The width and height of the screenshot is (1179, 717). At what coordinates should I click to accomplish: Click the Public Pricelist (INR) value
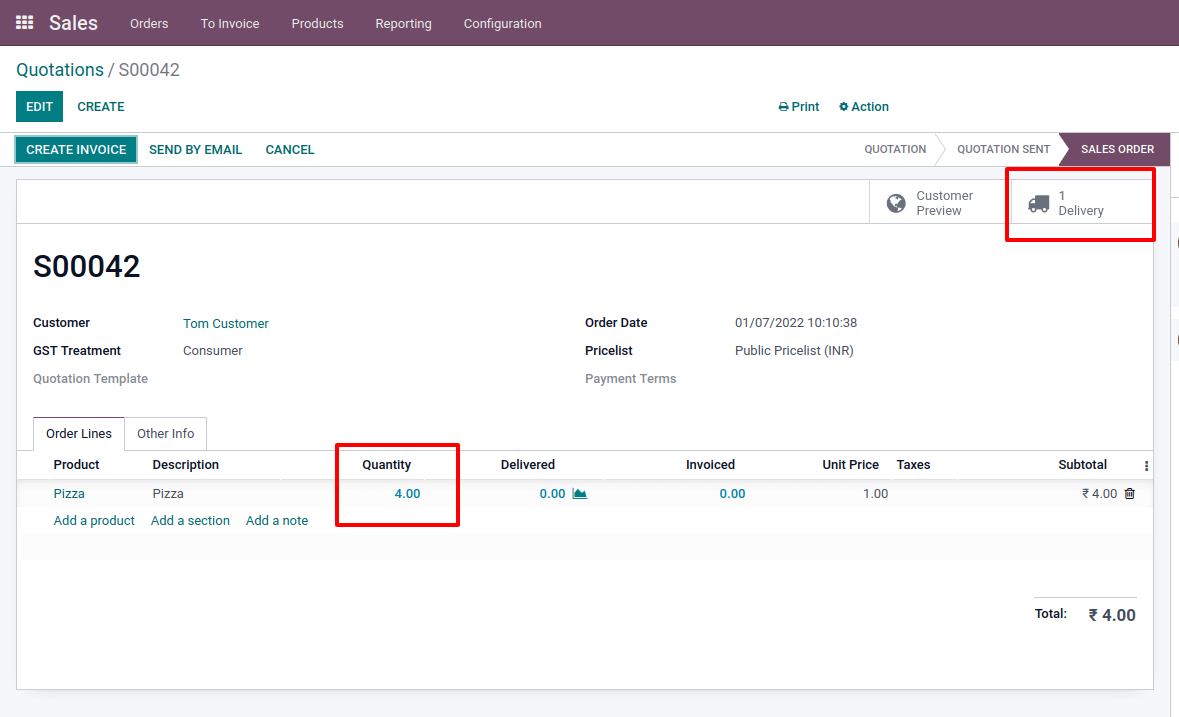(794, 350)
